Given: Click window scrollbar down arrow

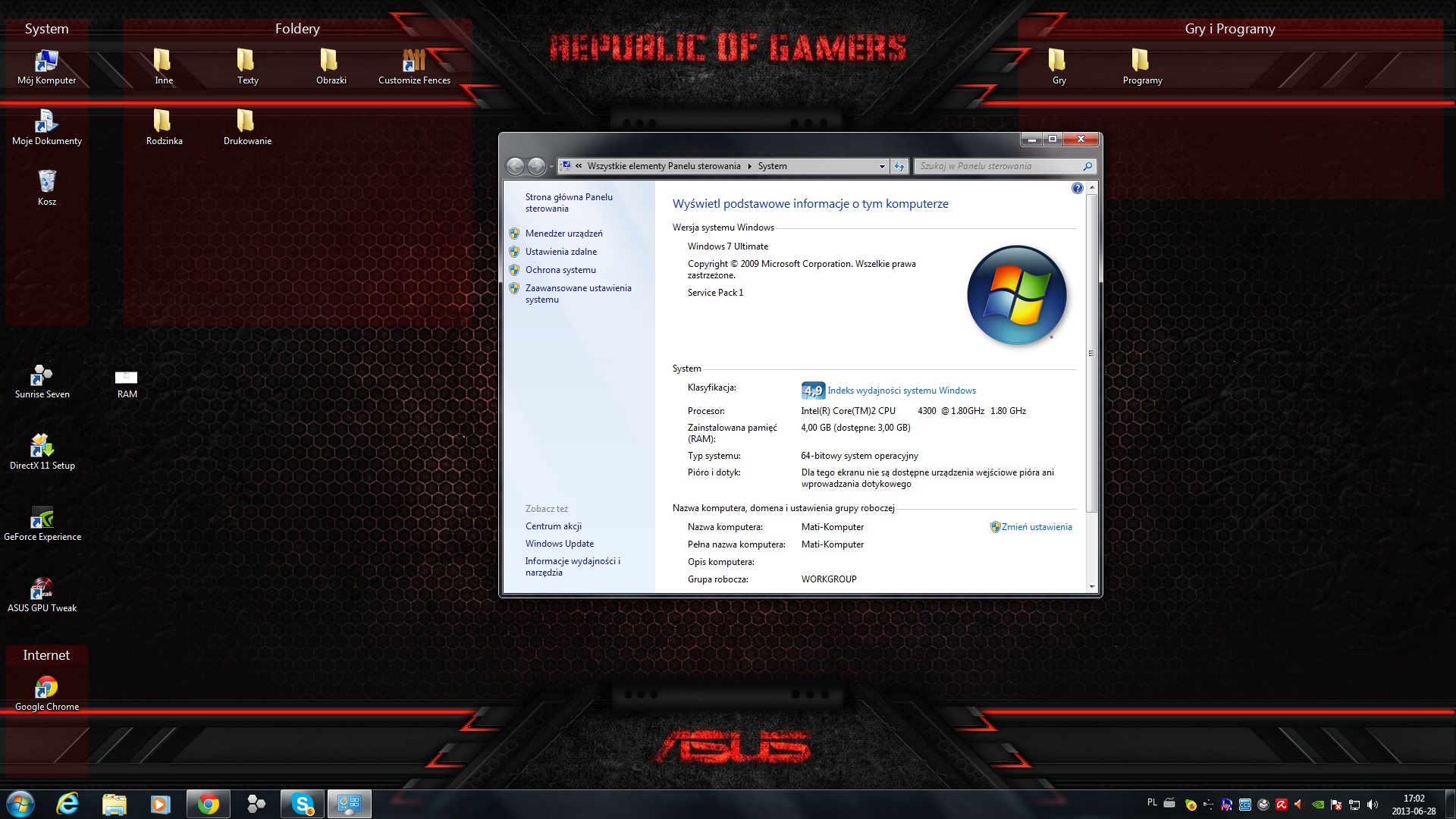Looking at the screenshot, I should (x=1091, y=586).
